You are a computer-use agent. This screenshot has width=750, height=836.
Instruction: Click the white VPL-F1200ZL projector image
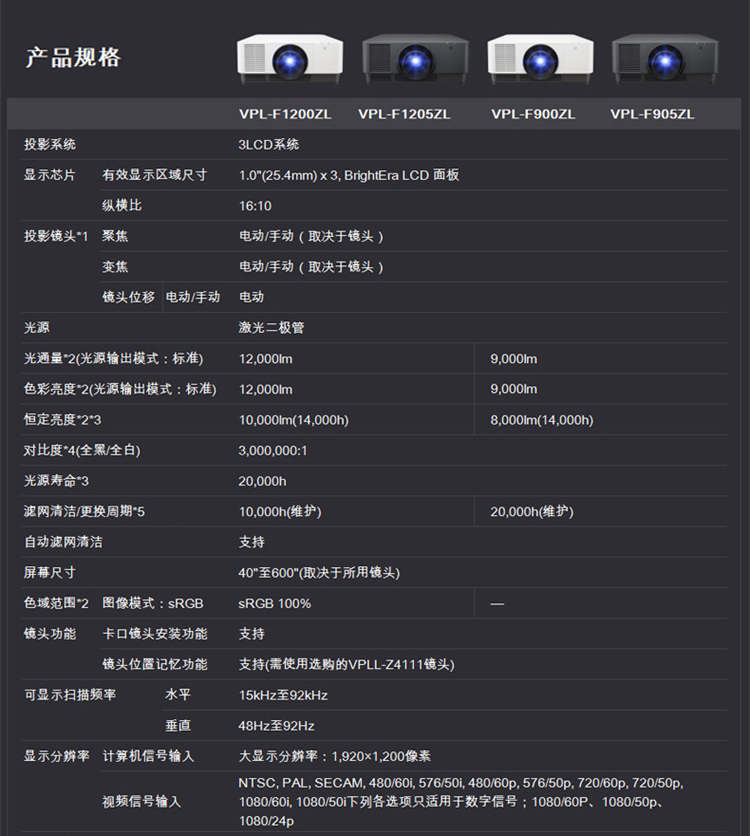(290, 60)
